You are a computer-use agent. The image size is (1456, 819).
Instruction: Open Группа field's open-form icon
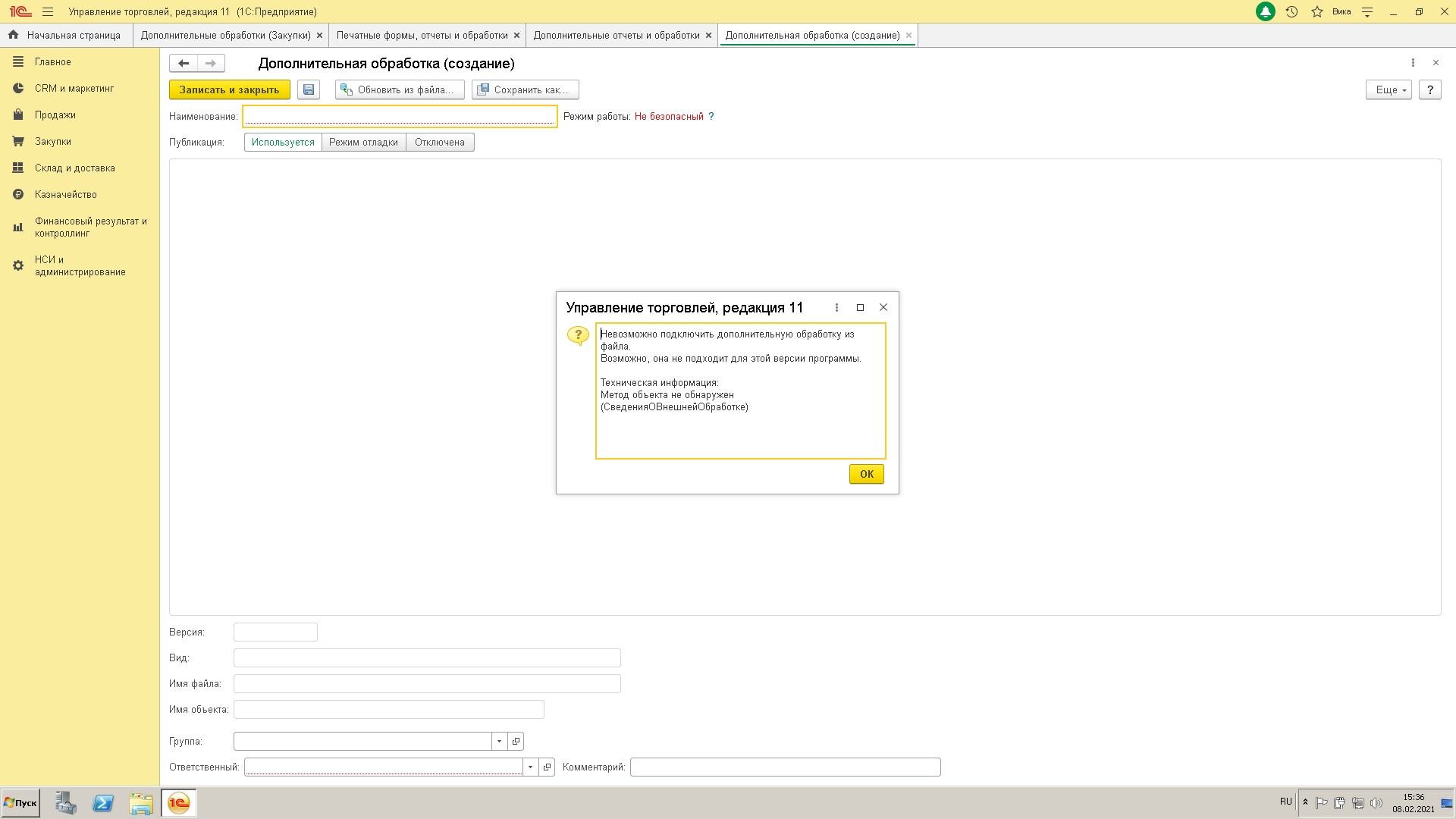[516, 741]
